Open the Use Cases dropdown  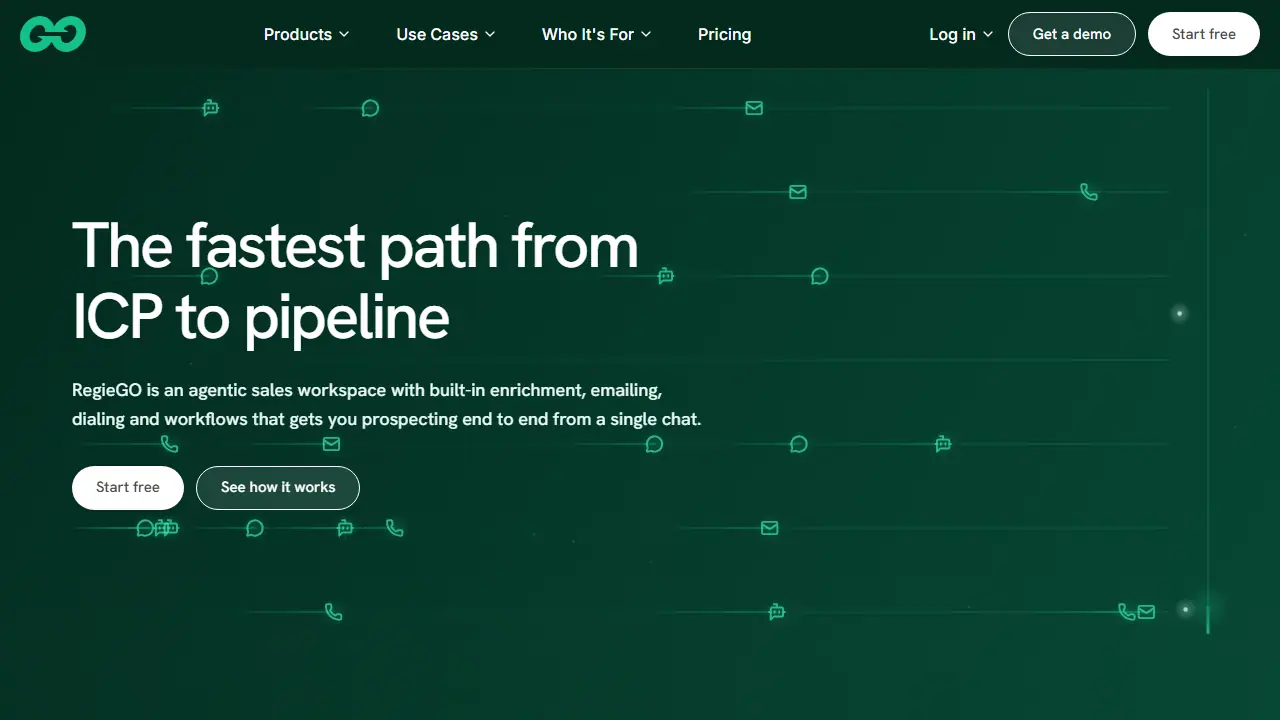click(x=446, y=34)
